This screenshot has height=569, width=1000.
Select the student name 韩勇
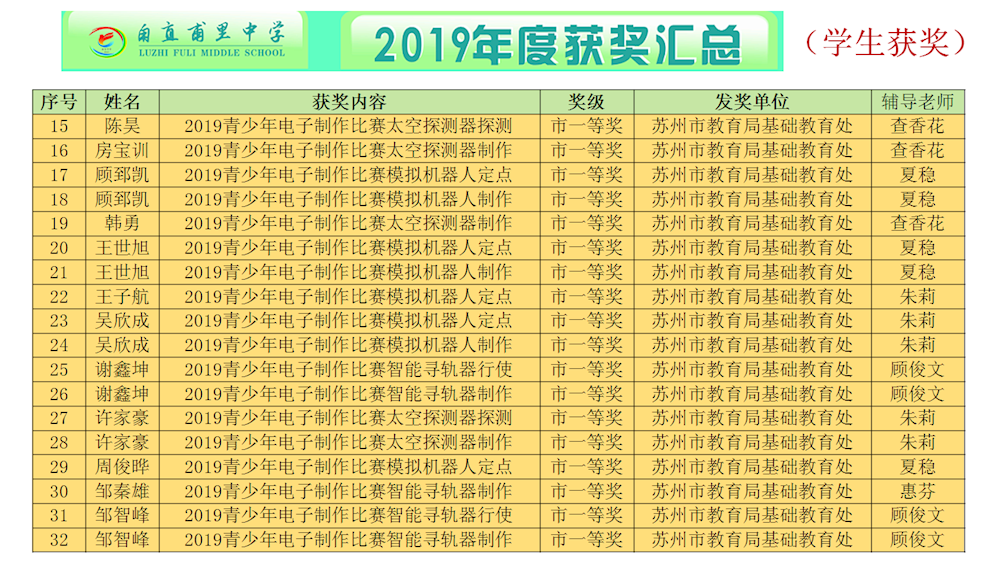[x=122, y=223]
